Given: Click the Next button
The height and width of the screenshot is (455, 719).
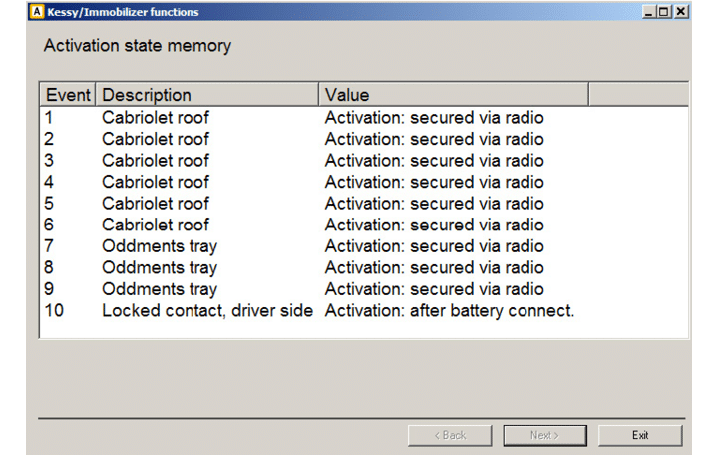Looking at the screenshot, I should pyautogui.click(x=544, y=435).
